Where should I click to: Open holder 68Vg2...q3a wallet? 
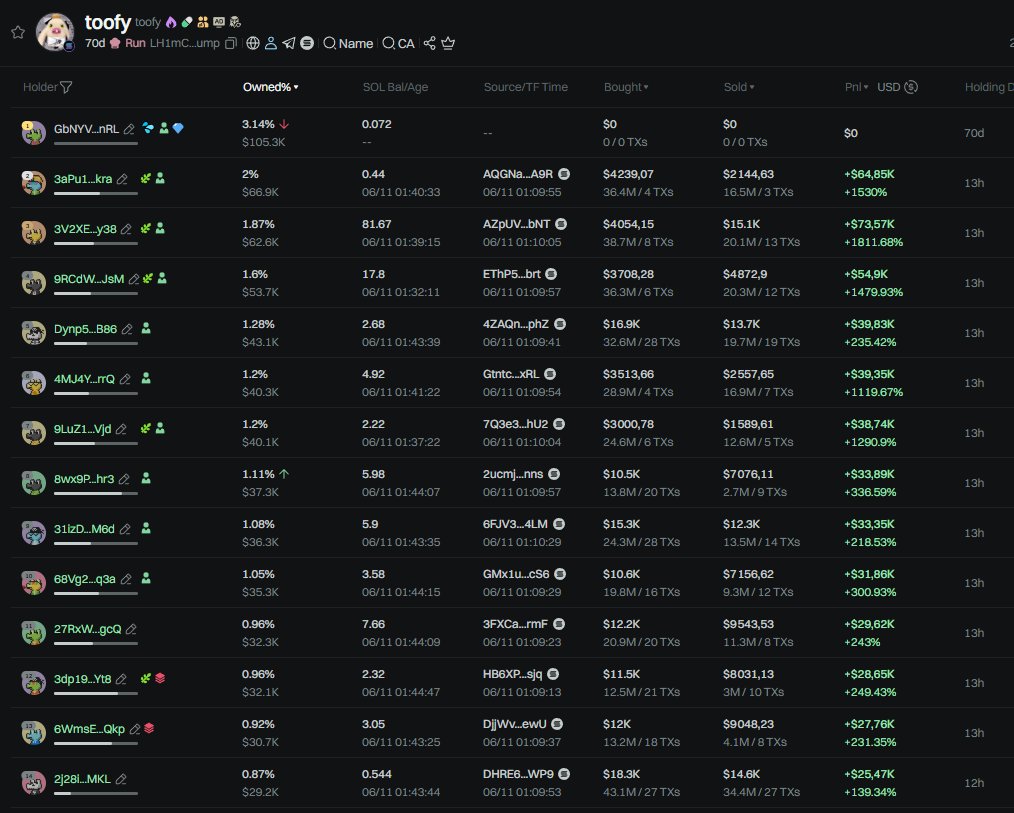[85, 579]
